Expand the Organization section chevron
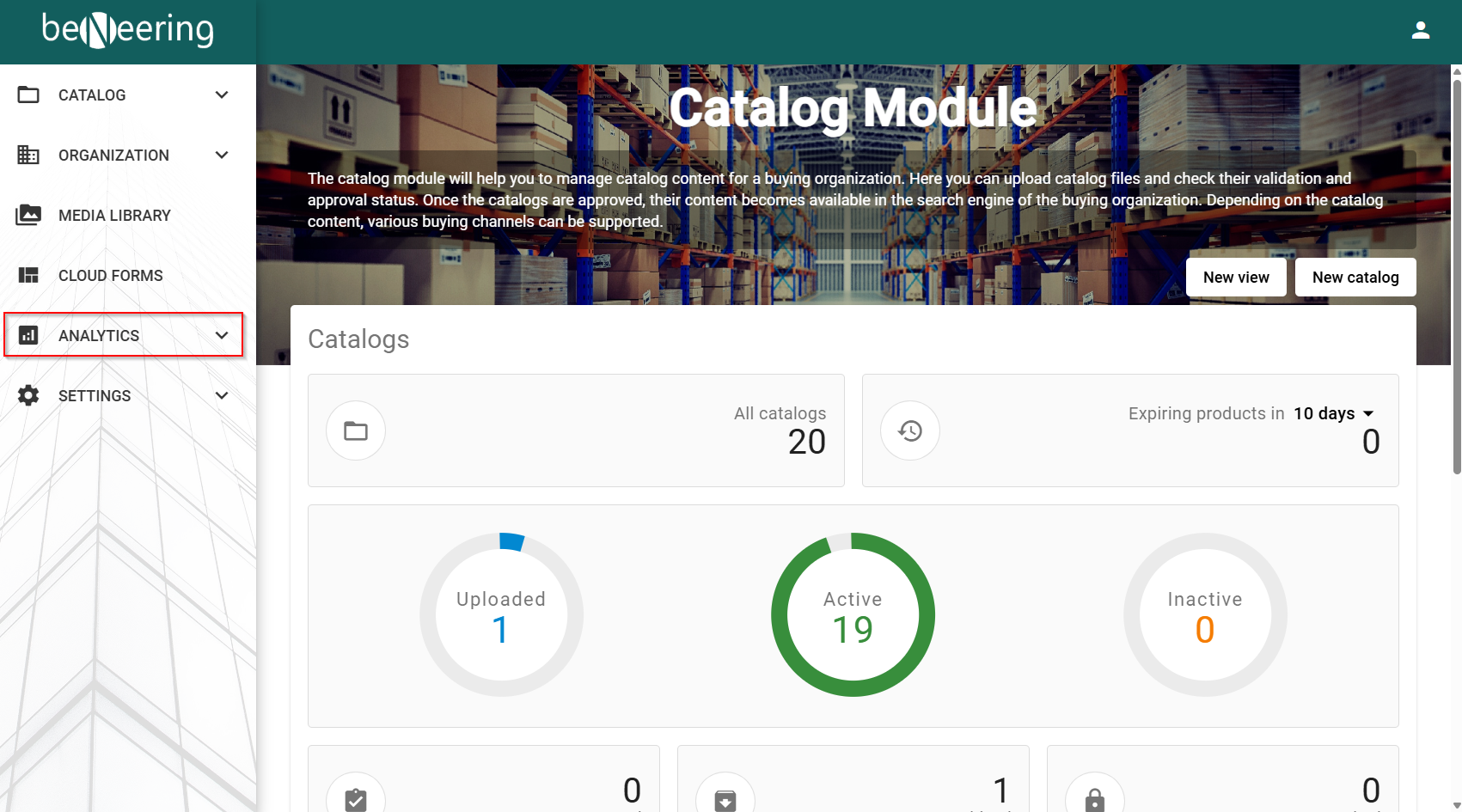 coord(222,155)
